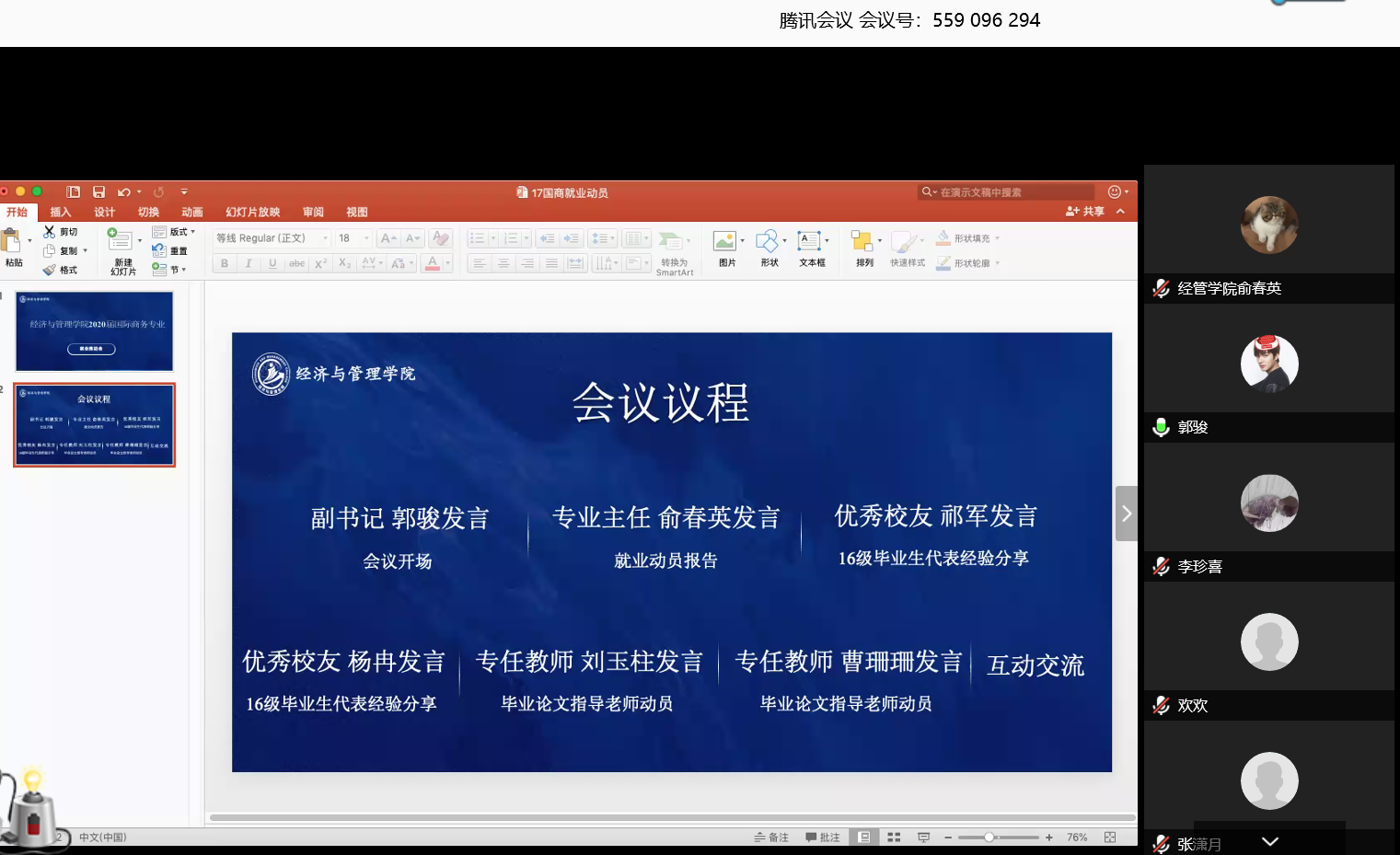This screenshot has width=1400, height=855.
Task: Toggle Italic formatting
Action: 249,263
